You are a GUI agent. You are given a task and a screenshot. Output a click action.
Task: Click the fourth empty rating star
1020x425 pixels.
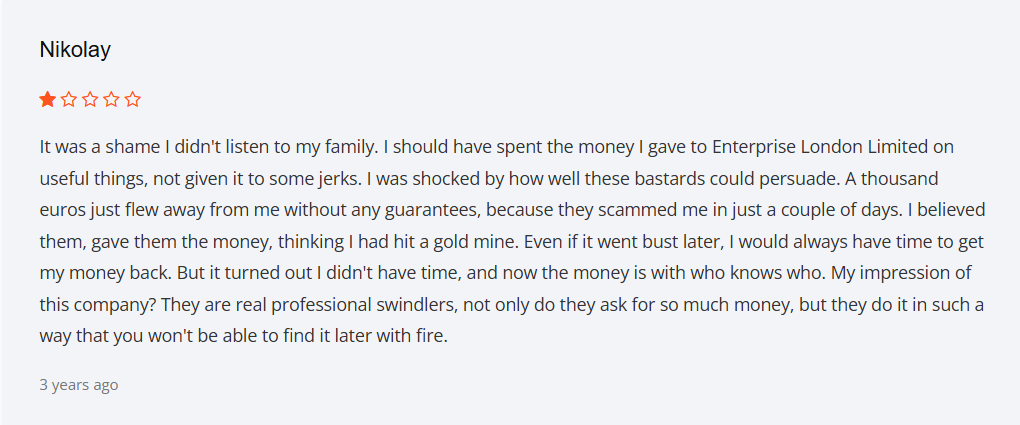(x=111, y=100)
